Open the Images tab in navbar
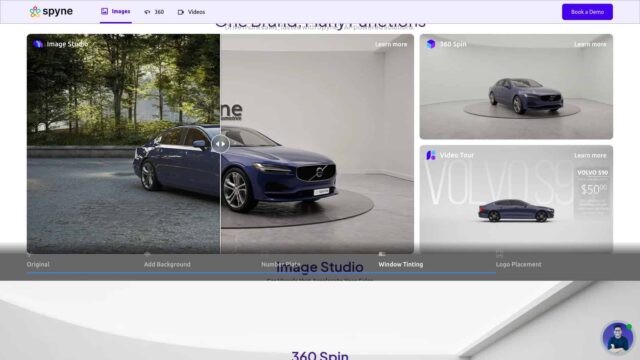This screenshot has height=360, width=640. pyautogui.click(x=116, y=11)
